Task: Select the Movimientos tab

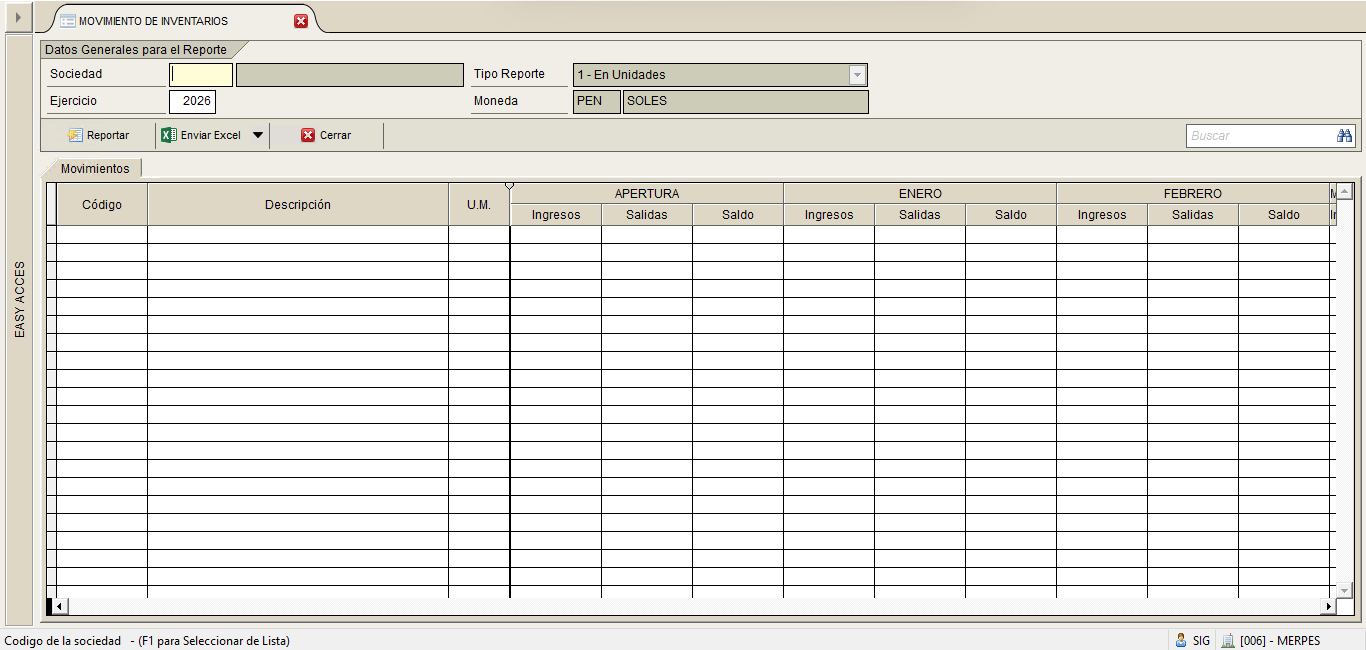Action: pyautogui.click(x=95, y=168)
